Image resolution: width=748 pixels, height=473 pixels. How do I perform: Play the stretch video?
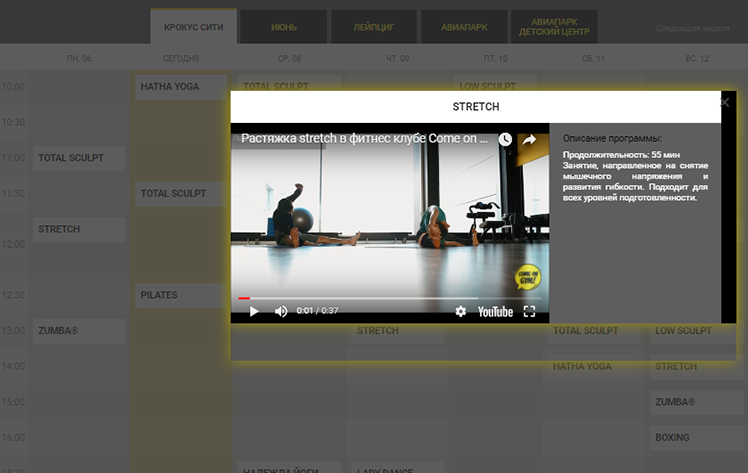(x=254, y=311)
